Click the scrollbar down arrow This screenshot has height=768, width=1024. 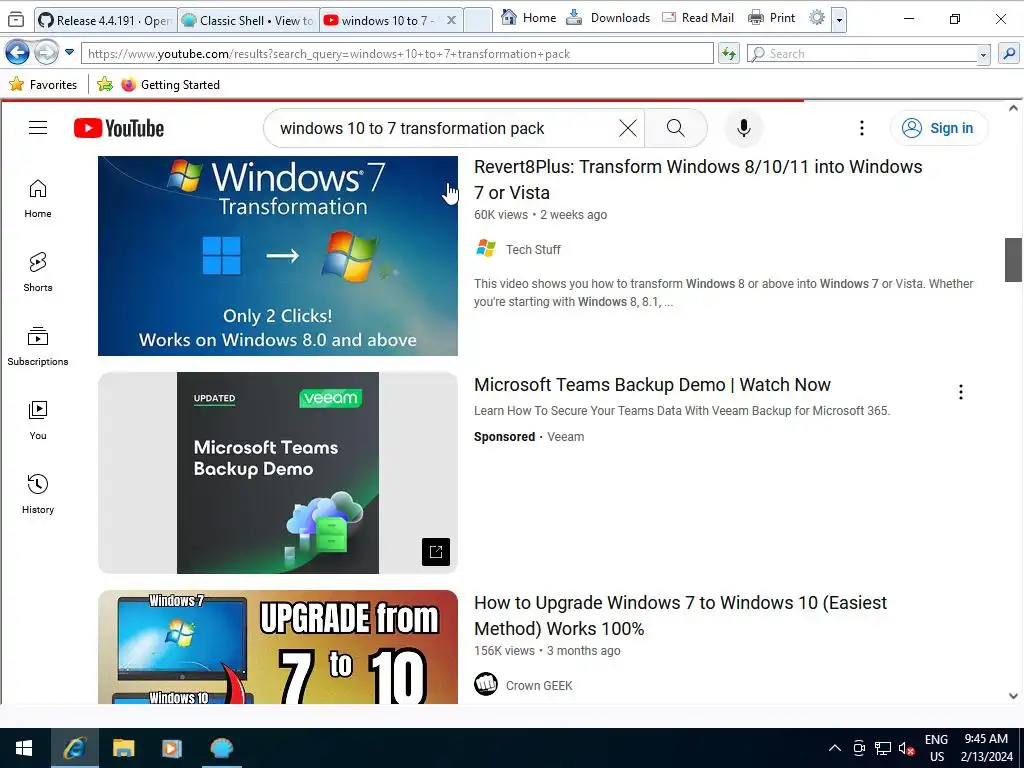click(x=1013, y=696)
